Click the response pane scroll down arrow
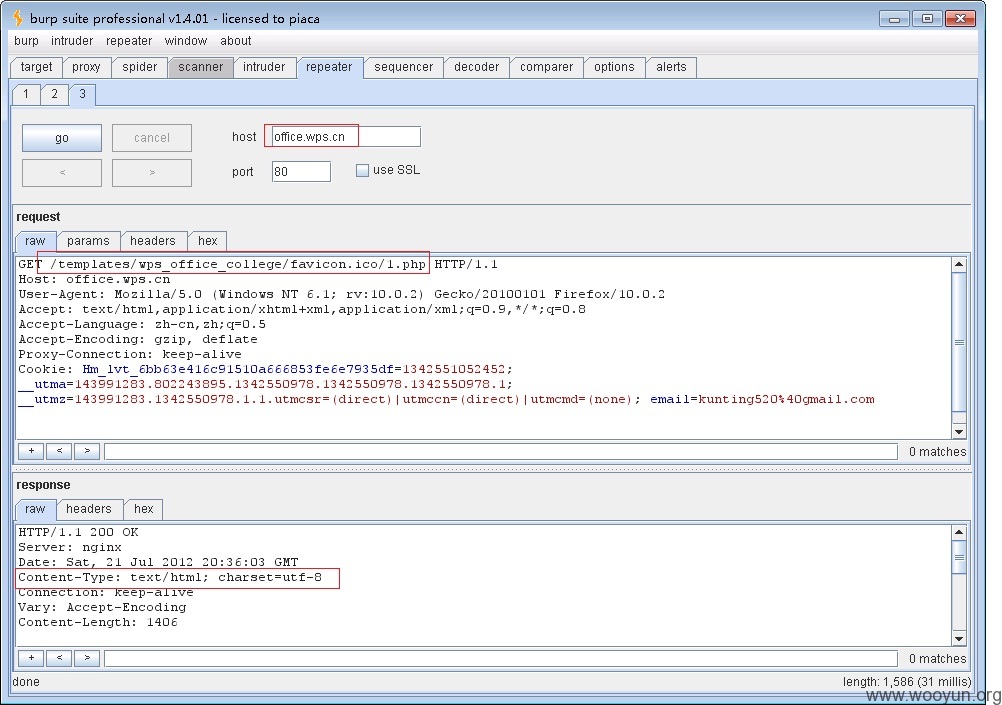 point(959,639)
